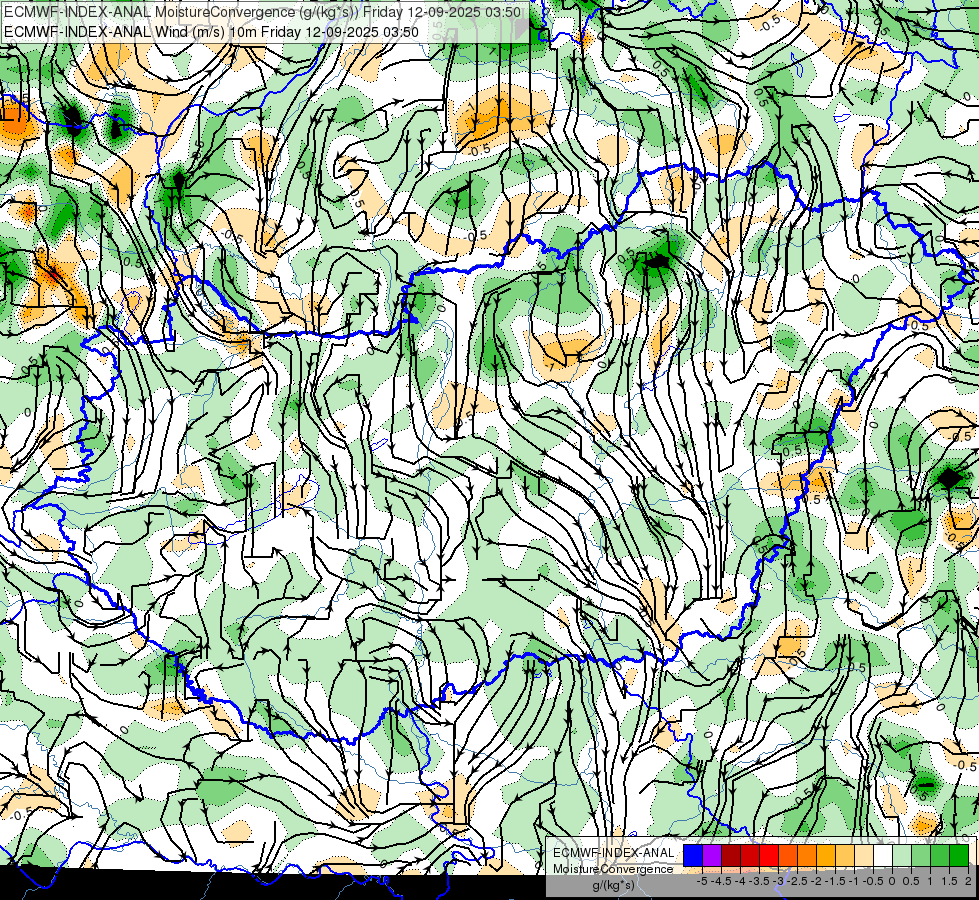979x900 pixels.
Task: Click the legend tick label '1'
Action: 930,881
